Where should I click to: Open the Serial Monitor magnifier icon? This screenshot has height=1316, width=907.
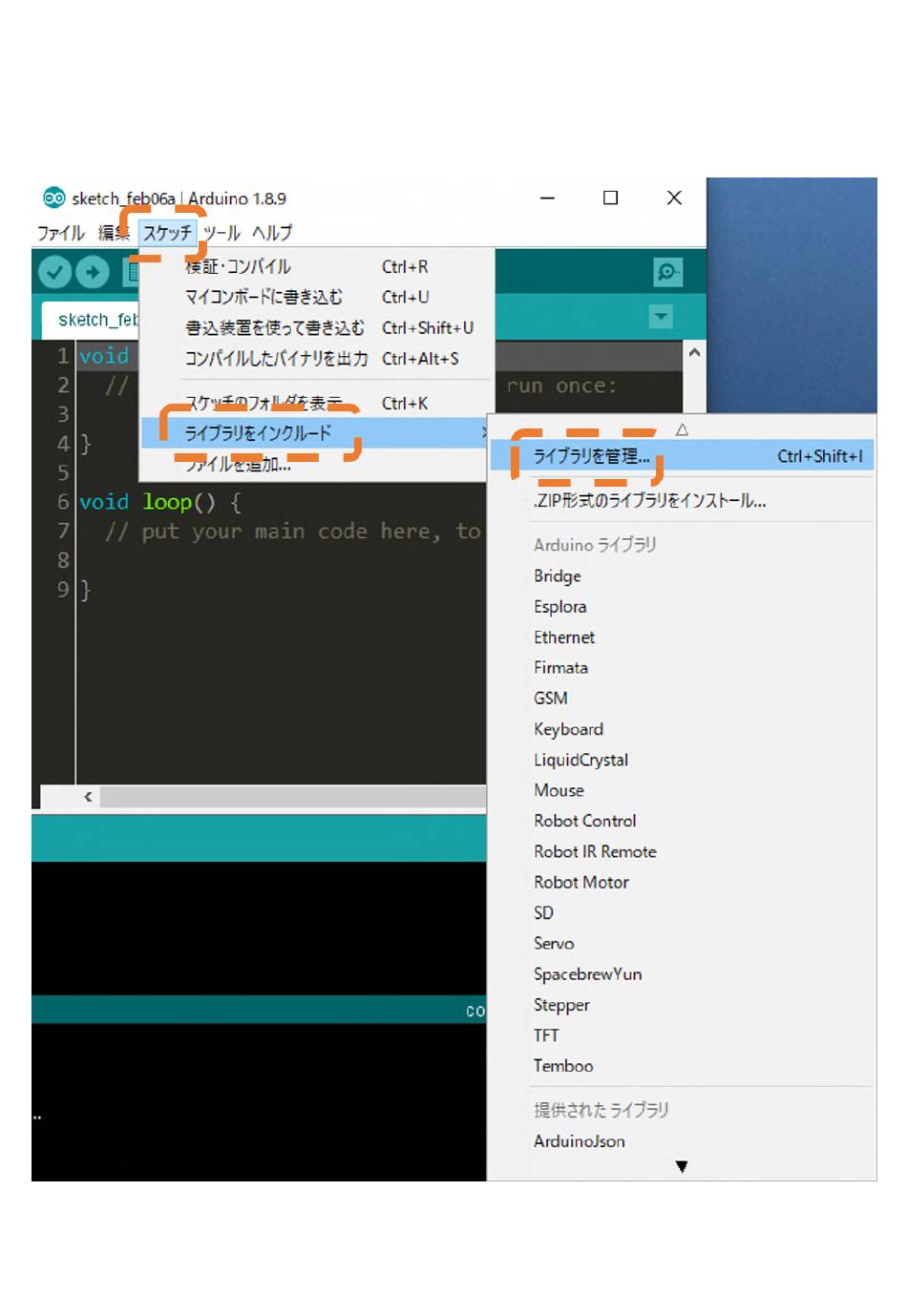point(667,272)
